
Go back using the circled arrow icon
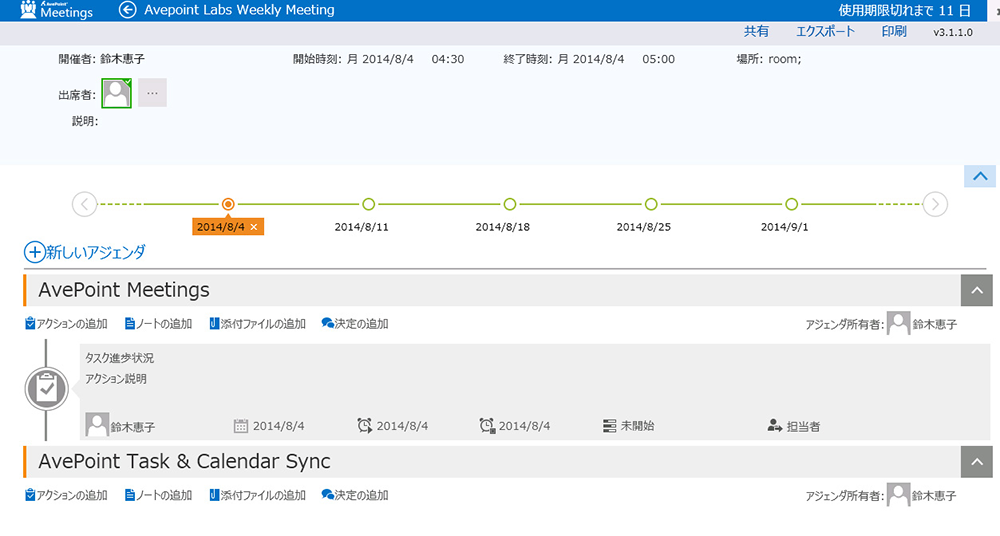tap(128, 10)
